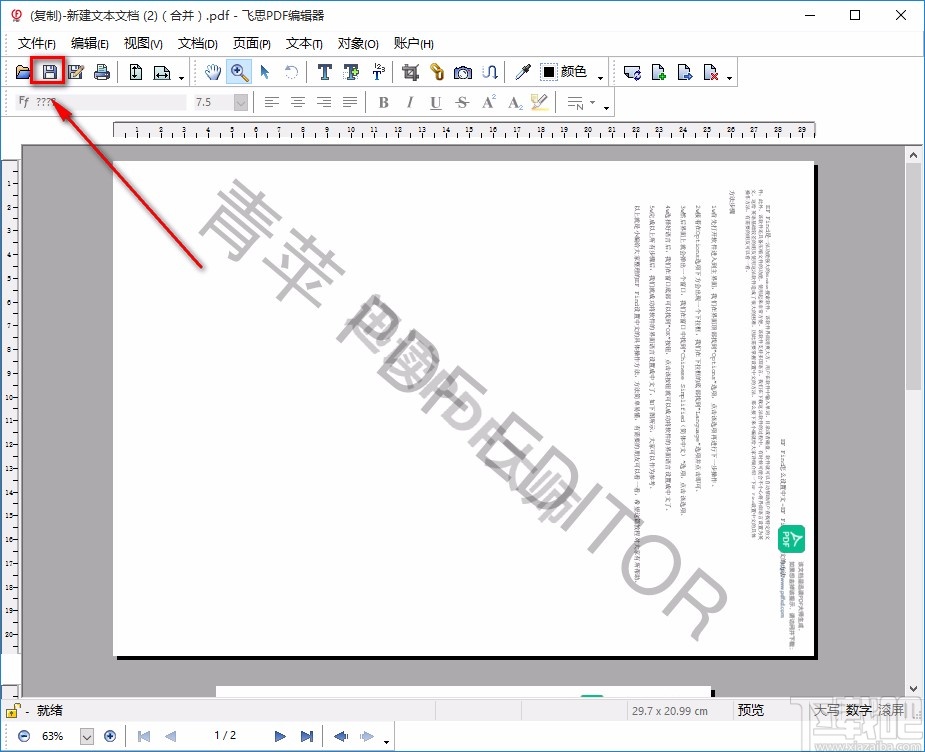Click the delete page icon with red X
This screenshot has height=752, width=925.
[x=711, y=72]
